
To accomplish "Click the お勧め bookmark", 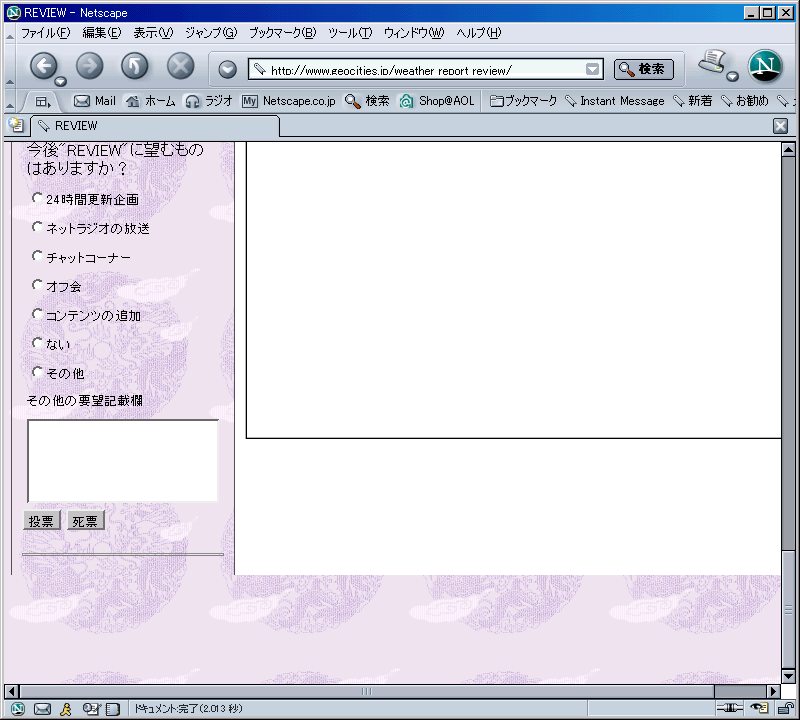I will pyautogui.click(x=745, y=101).
